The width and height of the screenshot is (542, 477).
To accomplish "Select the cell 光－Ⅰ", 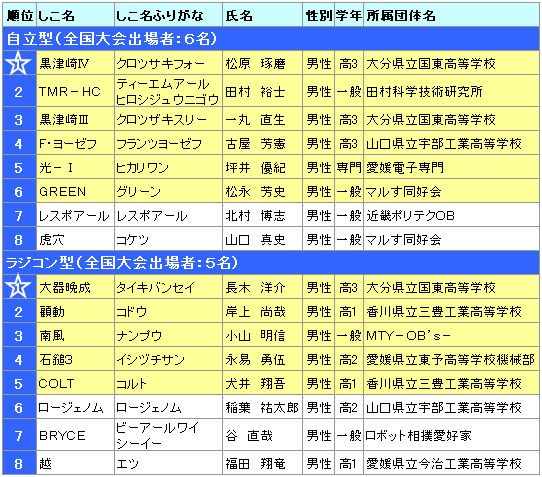I will pyautogui.click(x=75, y=167).
